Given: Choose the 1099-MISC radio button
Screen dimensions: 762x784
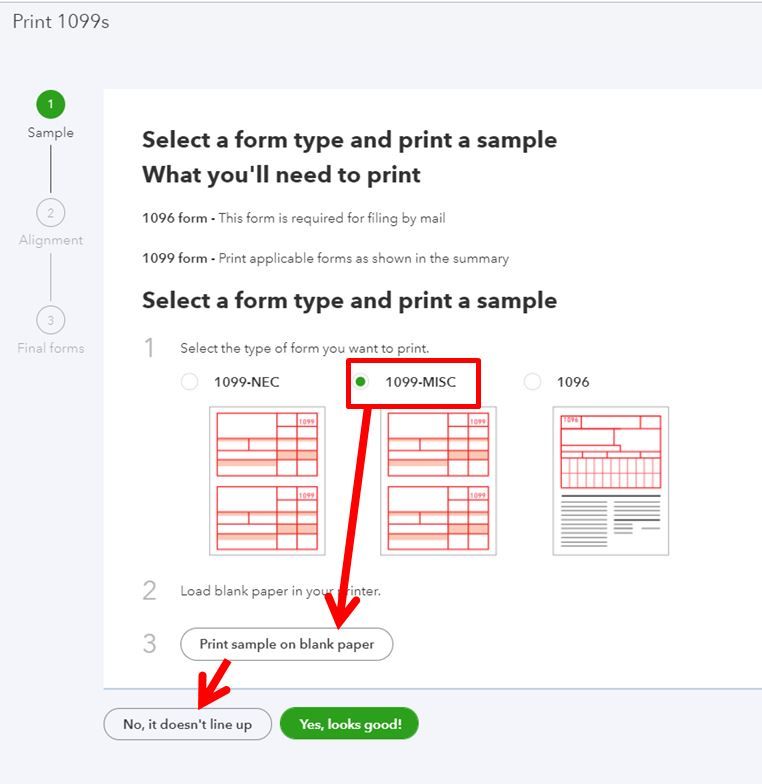Looking at the screenshot, I should click(x=360, y=382).
